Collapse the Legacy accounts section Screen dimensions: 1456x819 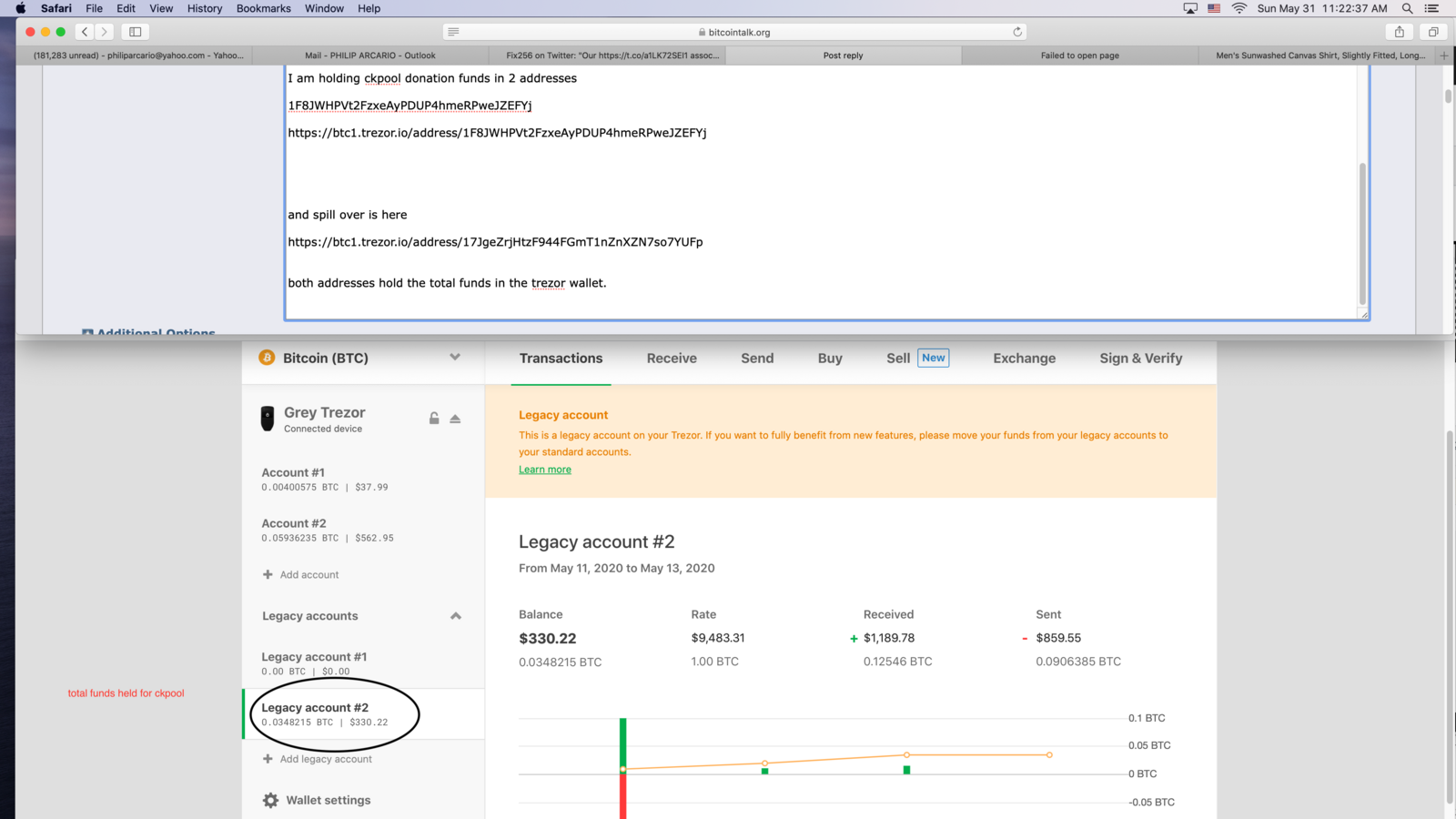point(456,616)
